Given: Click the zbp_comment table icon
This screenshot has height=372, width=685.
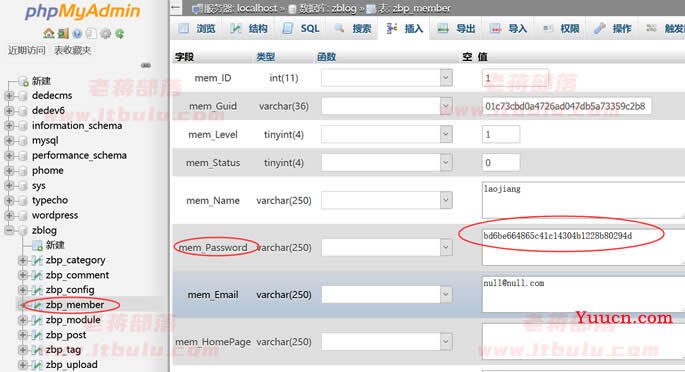Looking at the screenshot, I should 38,276.
